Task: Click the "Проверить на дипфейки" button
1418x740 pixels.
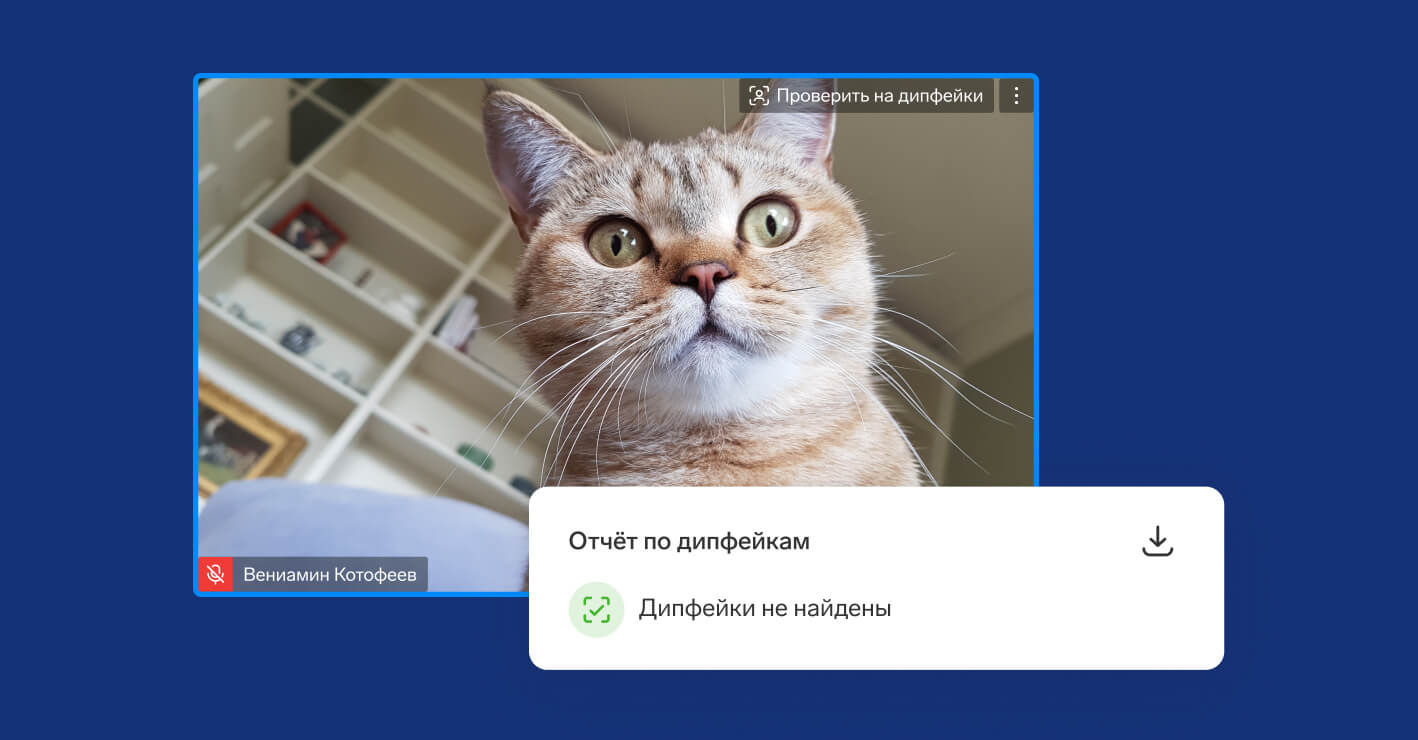Action: coord(866,96)
